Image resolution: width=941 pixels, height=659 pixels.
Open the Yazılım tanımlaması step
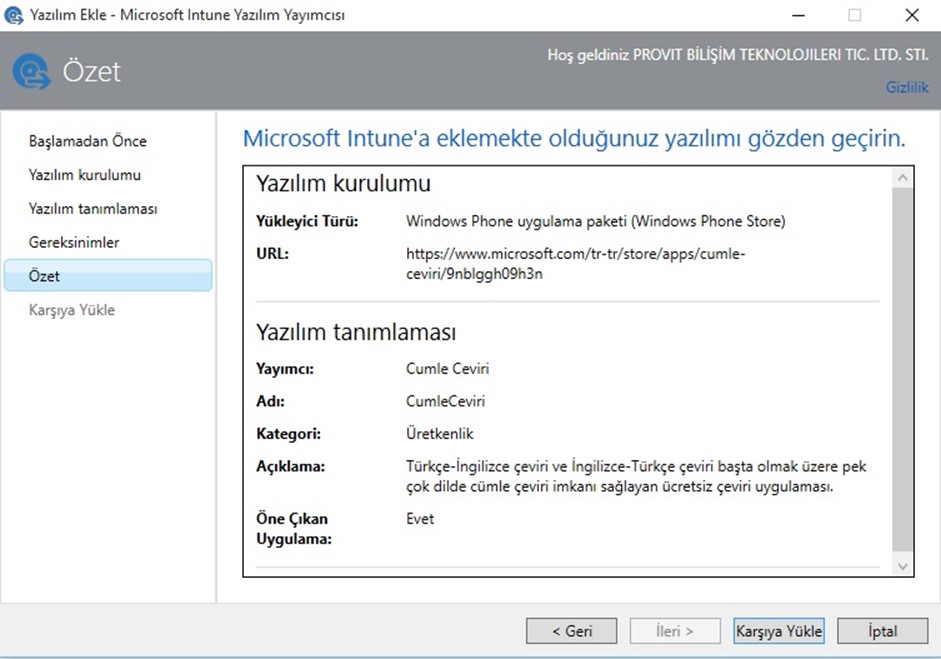93,209
